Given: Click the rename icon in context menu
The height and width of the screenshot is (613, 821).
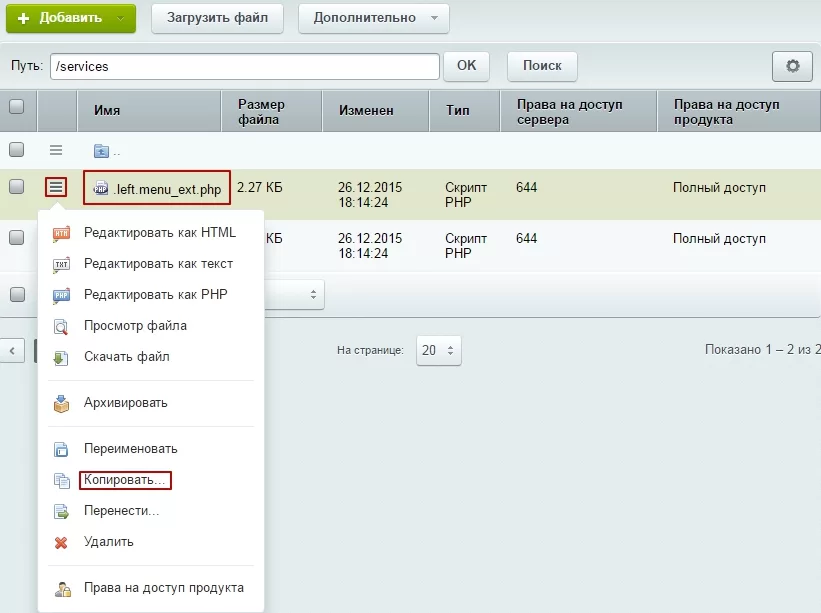Looking at the screenshot, I should pyautogui.click(x=61, y=449).
